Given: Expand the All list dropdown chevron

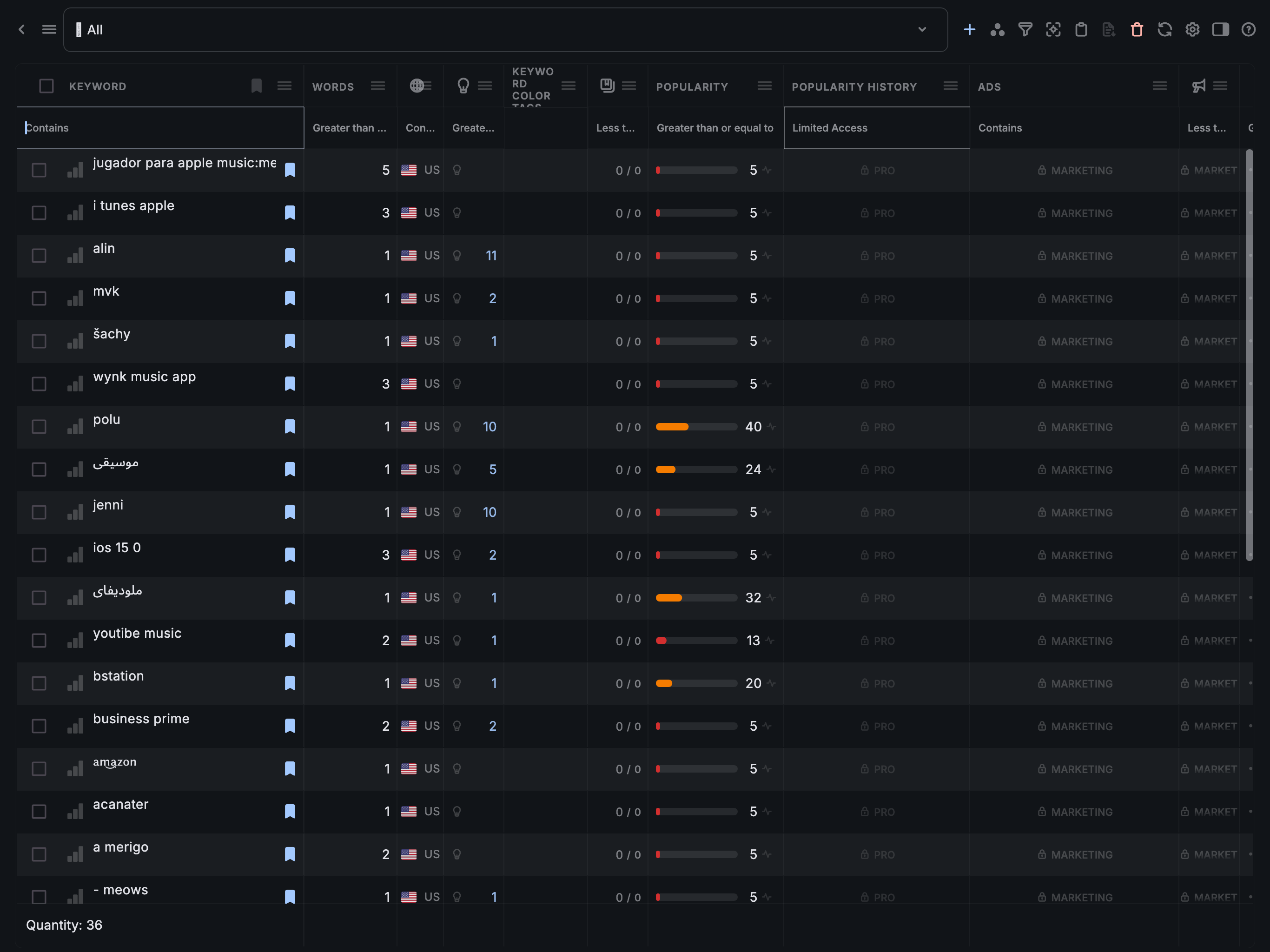Looking at the screenshot, I should coord(922,30).
